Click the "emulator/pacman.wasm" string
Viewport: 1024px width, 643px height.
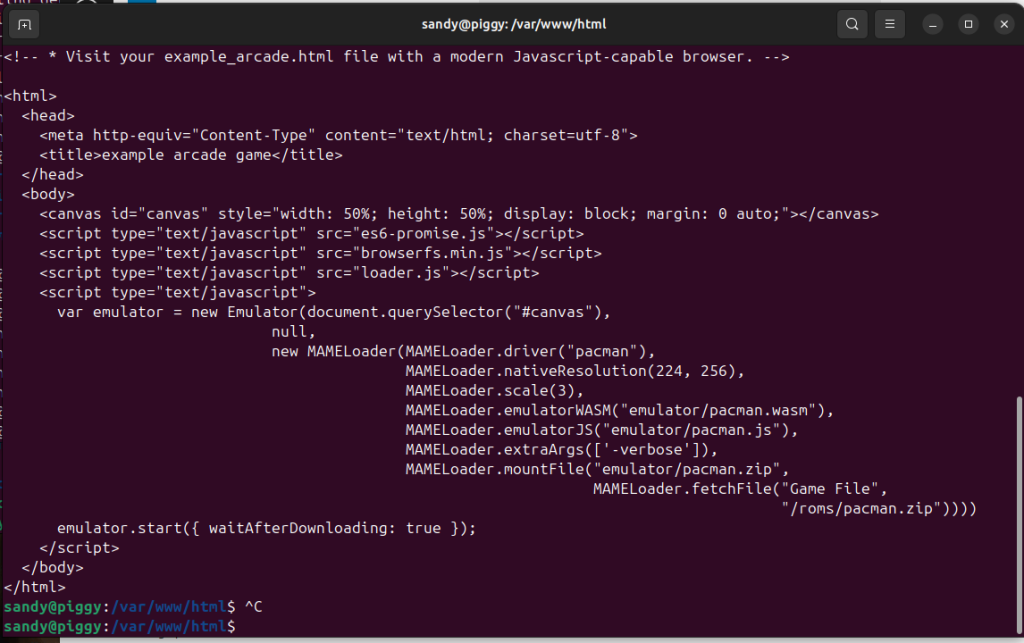pyautogui.click(x=718, y=411)
